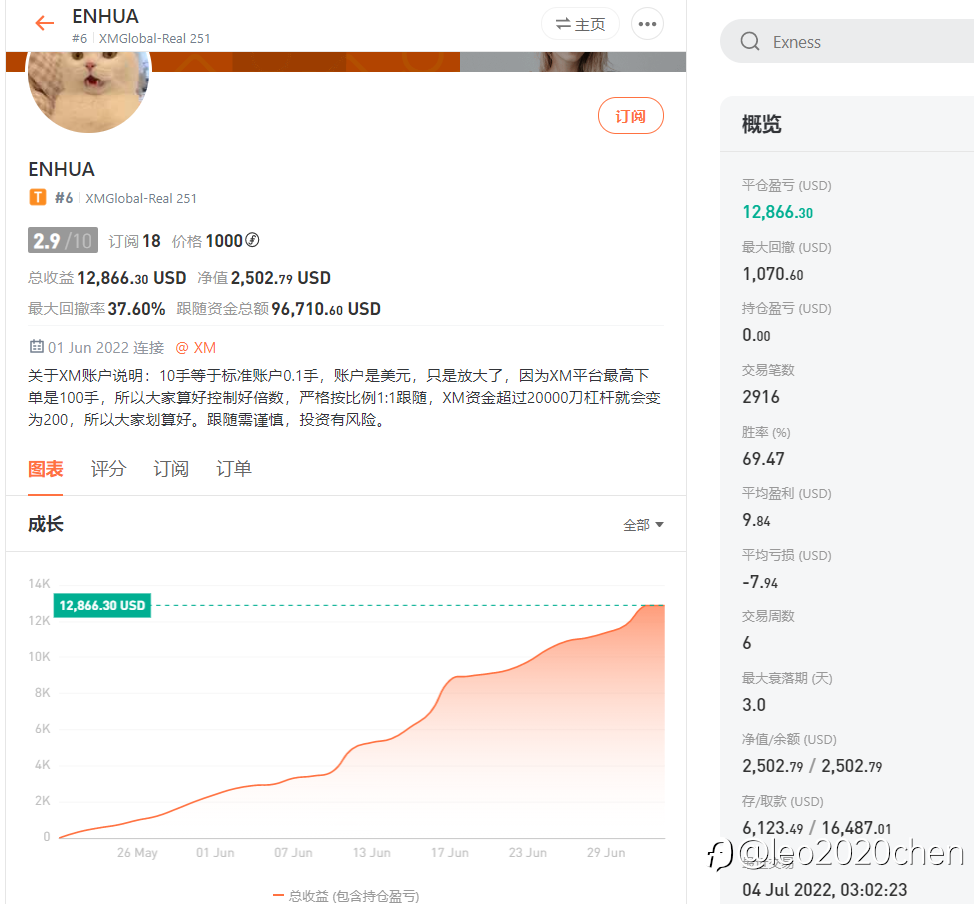This screenshot has width=974, height=904.
Task: Expand the 全部 time range dropdown
Action: coord(643,525)
